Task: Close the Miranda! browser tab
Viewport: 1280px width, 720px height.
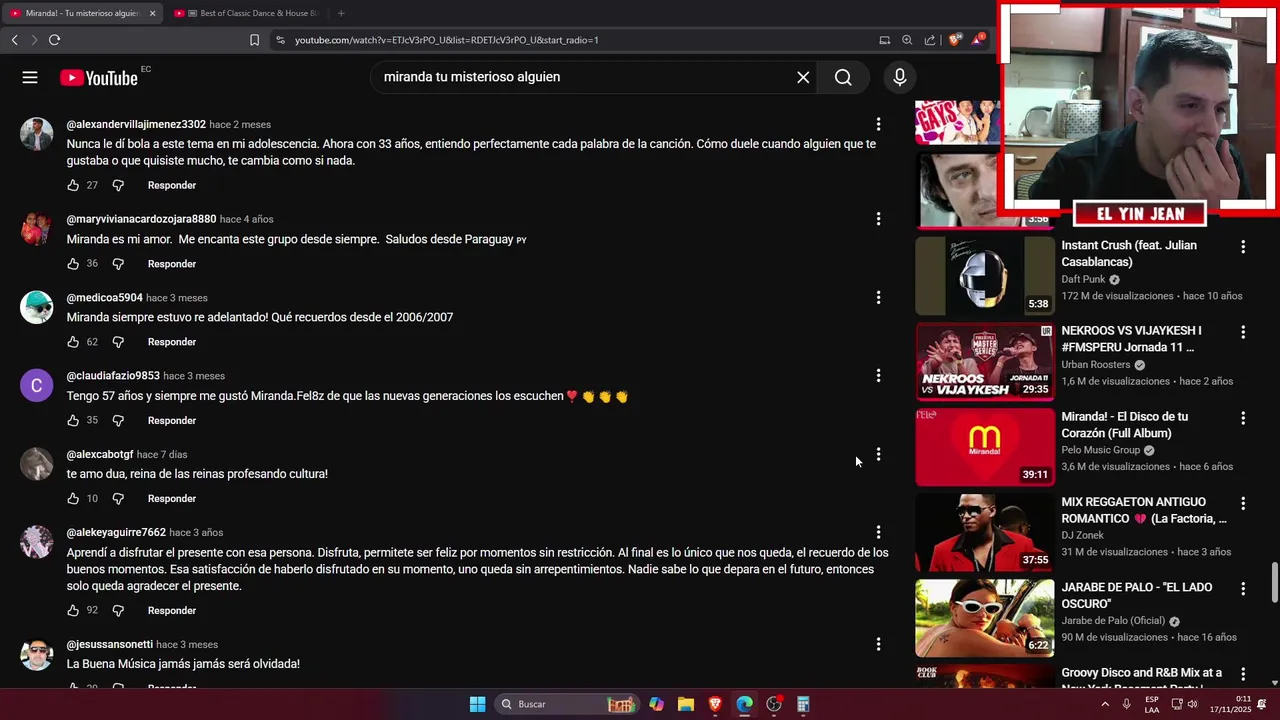Action: (152, 13)
